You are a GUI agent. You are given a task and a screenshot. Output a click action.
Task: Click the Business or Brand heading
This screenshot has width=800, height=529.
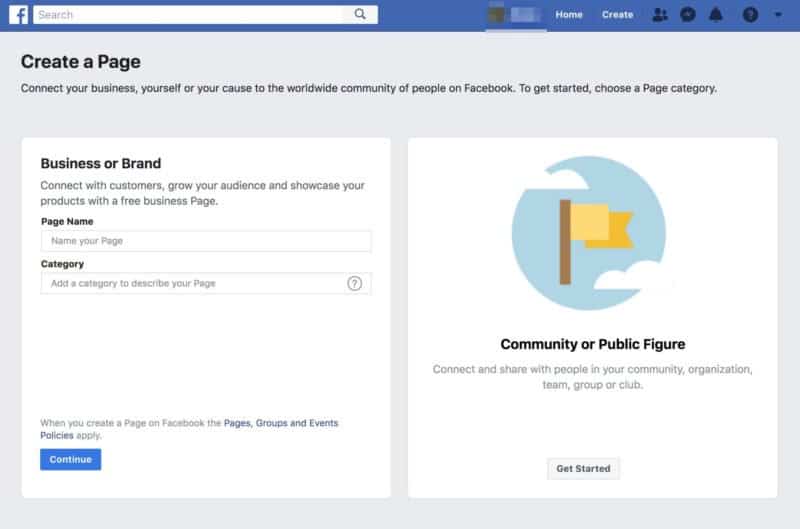pos(101,163)
